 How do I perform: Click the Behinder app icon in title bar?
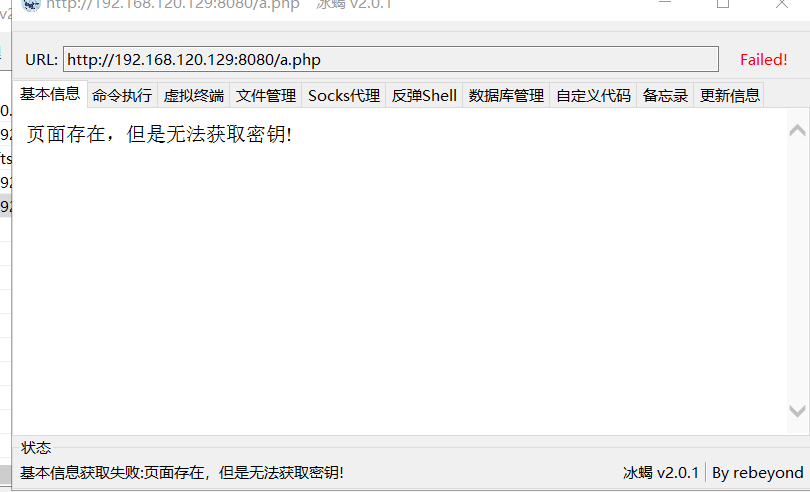click(31, 5)
